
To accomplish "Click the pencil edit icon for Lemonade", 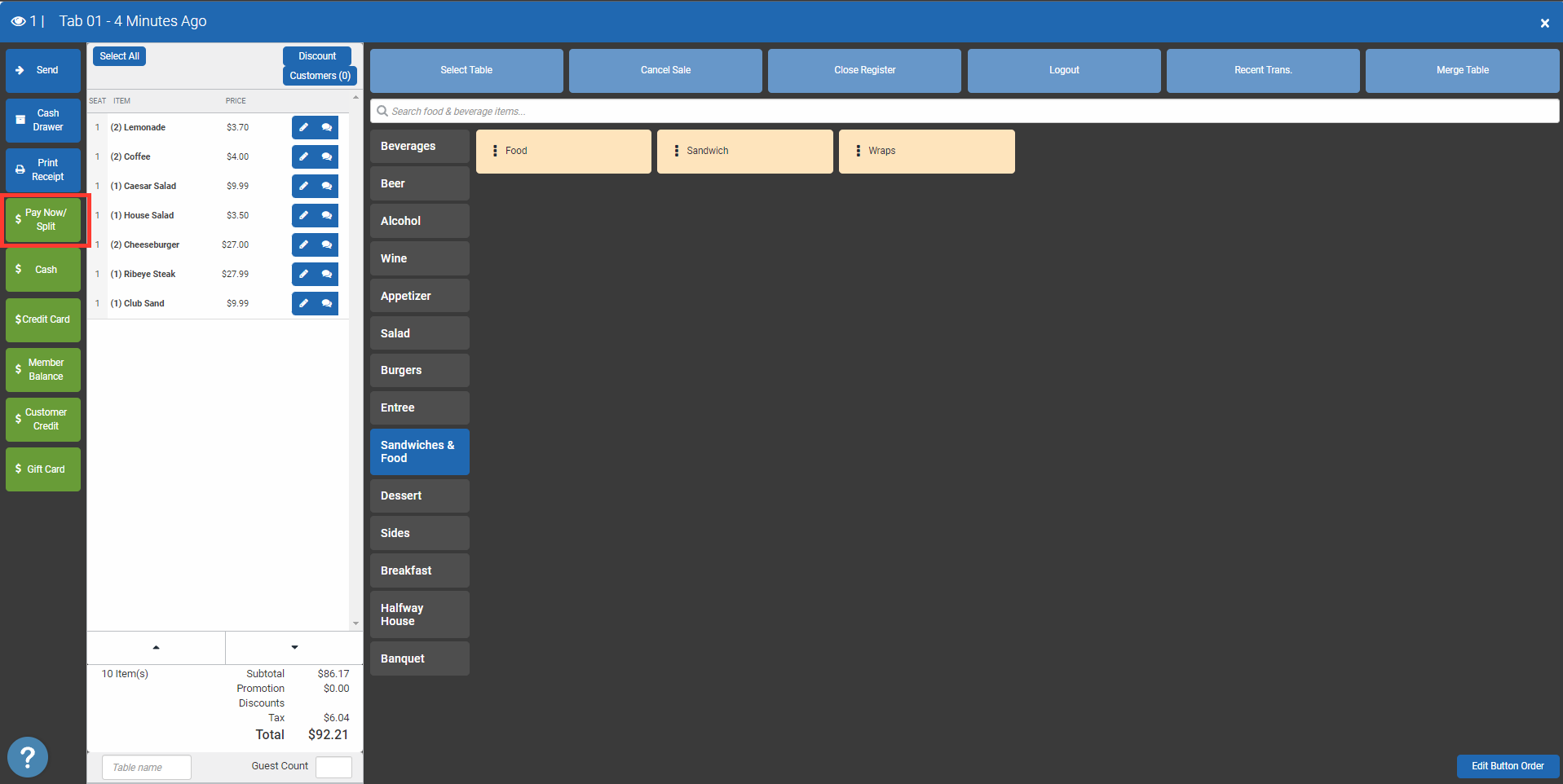I will pos(303,127).
